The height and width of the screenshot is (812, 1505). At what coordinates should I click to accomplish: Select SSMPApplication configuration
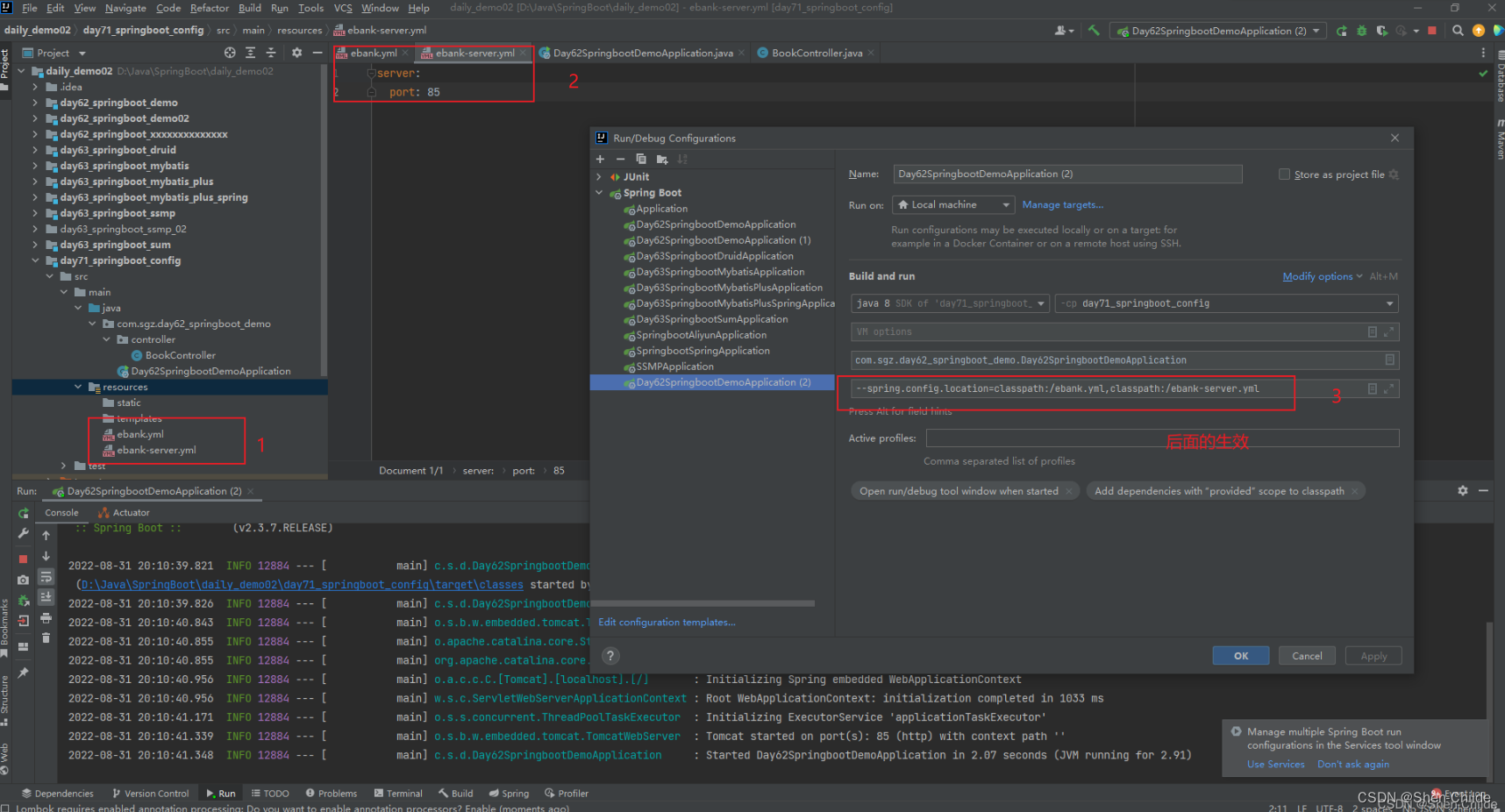tap(674, 367)
